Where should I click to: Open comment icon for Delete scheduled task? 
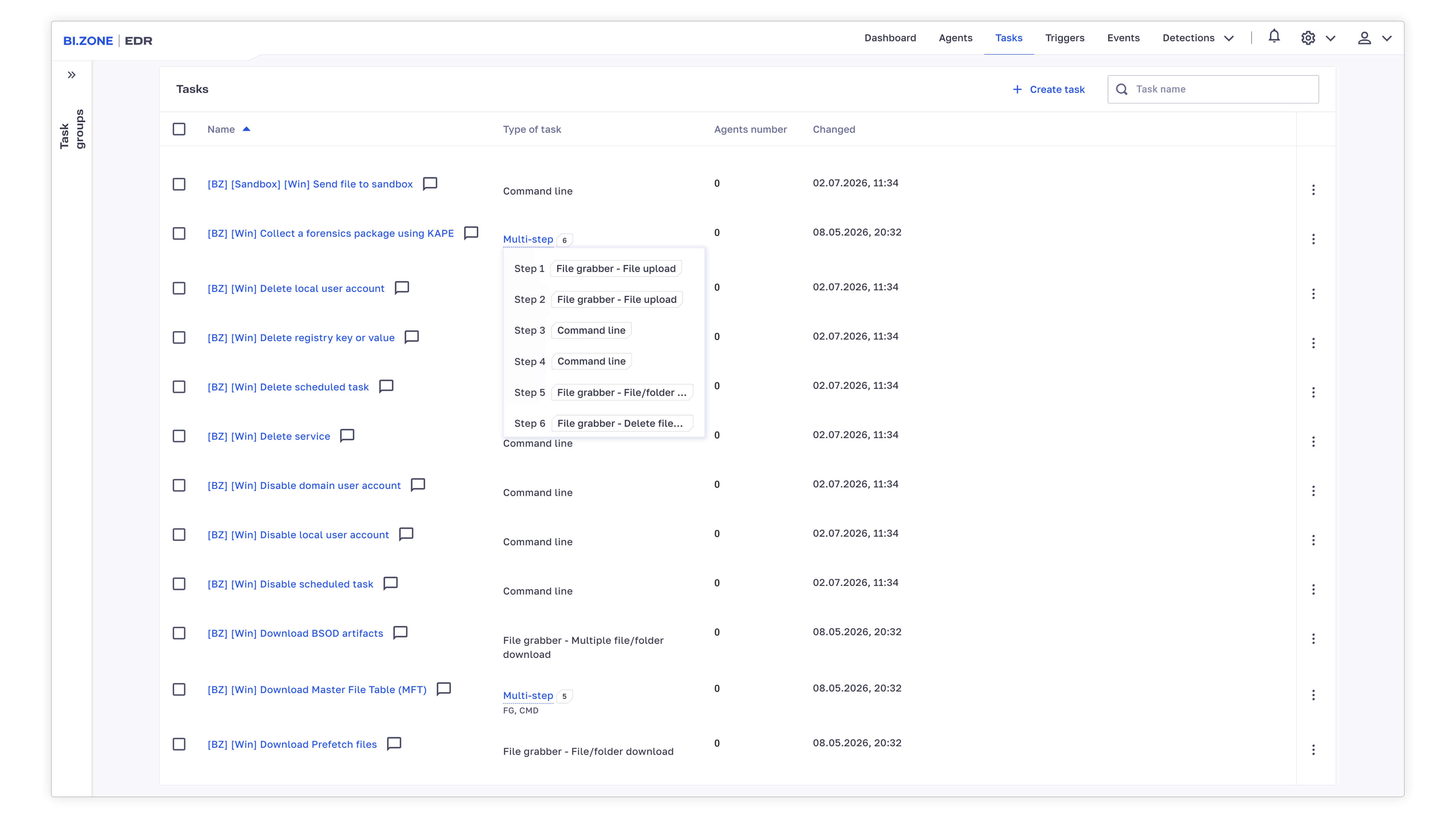[386, 386]
